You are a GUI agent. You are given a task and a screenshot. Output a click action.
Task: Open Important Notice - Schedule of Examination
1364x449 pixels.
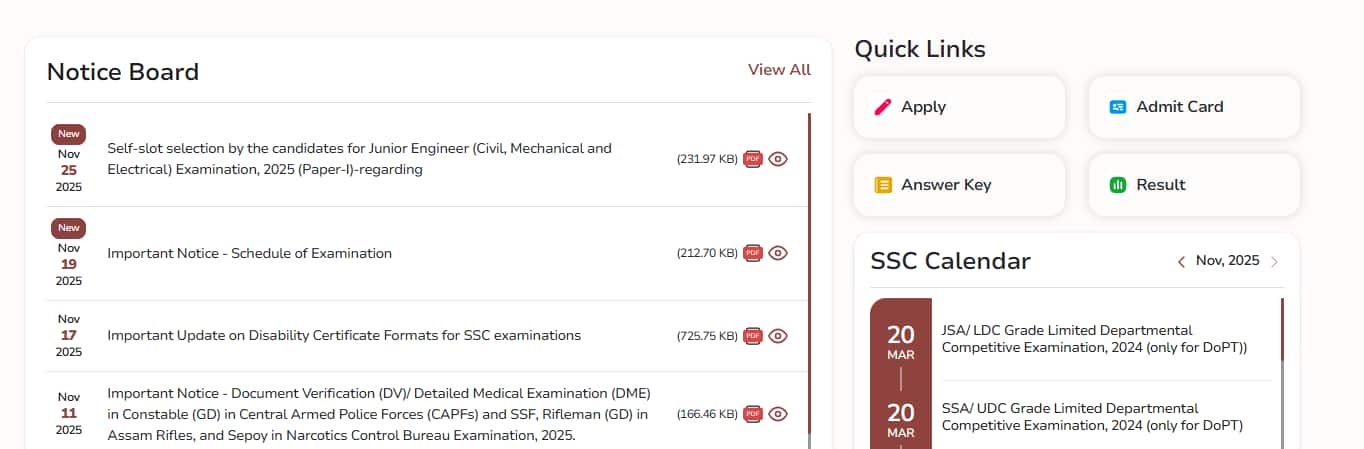[x=250, y=253]
